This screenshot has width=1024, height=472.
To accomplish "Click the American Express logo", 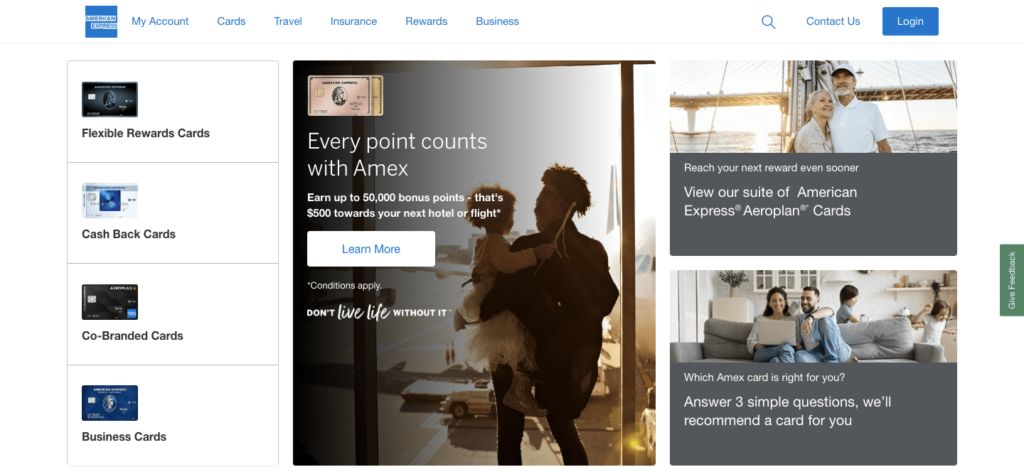I will click(x=101, y=22).
